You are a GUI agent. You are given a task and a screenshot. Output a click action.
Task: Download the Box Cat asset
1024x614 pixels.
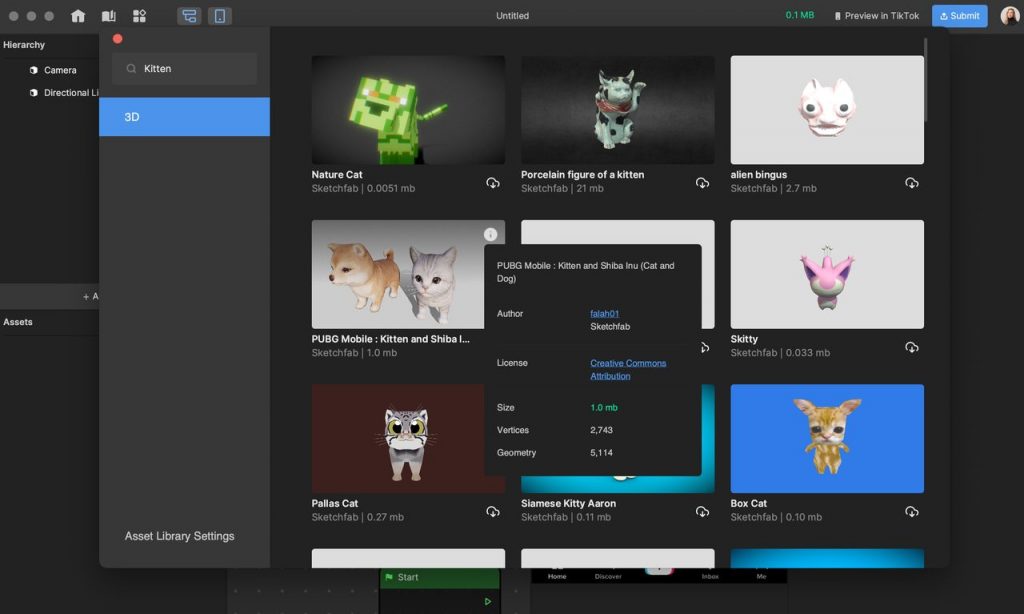(x=912, y=511)
